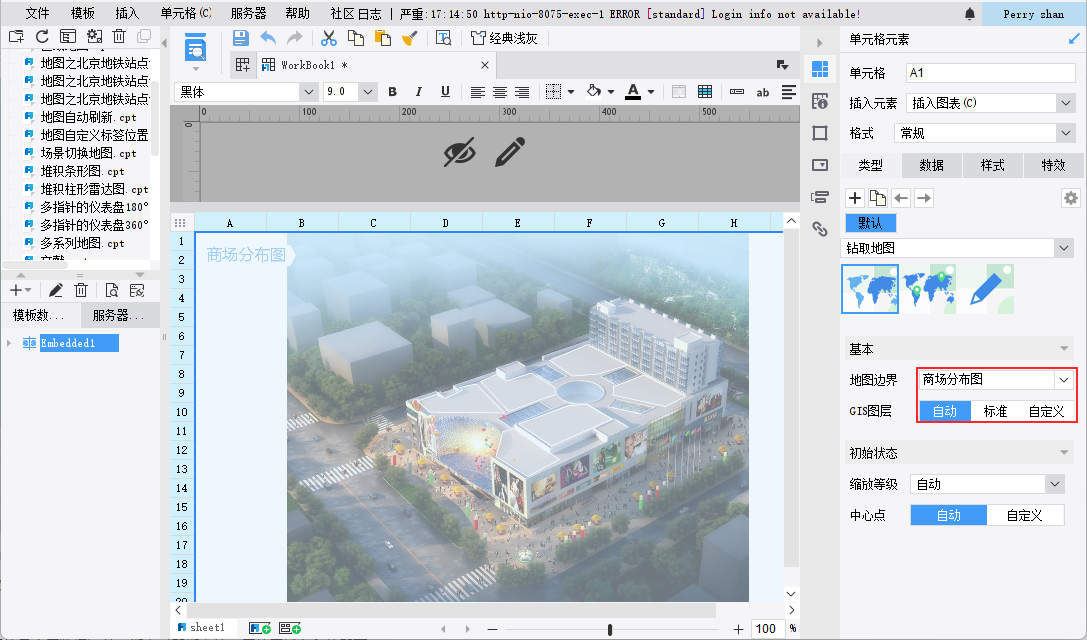
Task: Open the 地图边界 dropdown
Action: pyautogui.click(x=1062, y=380)
